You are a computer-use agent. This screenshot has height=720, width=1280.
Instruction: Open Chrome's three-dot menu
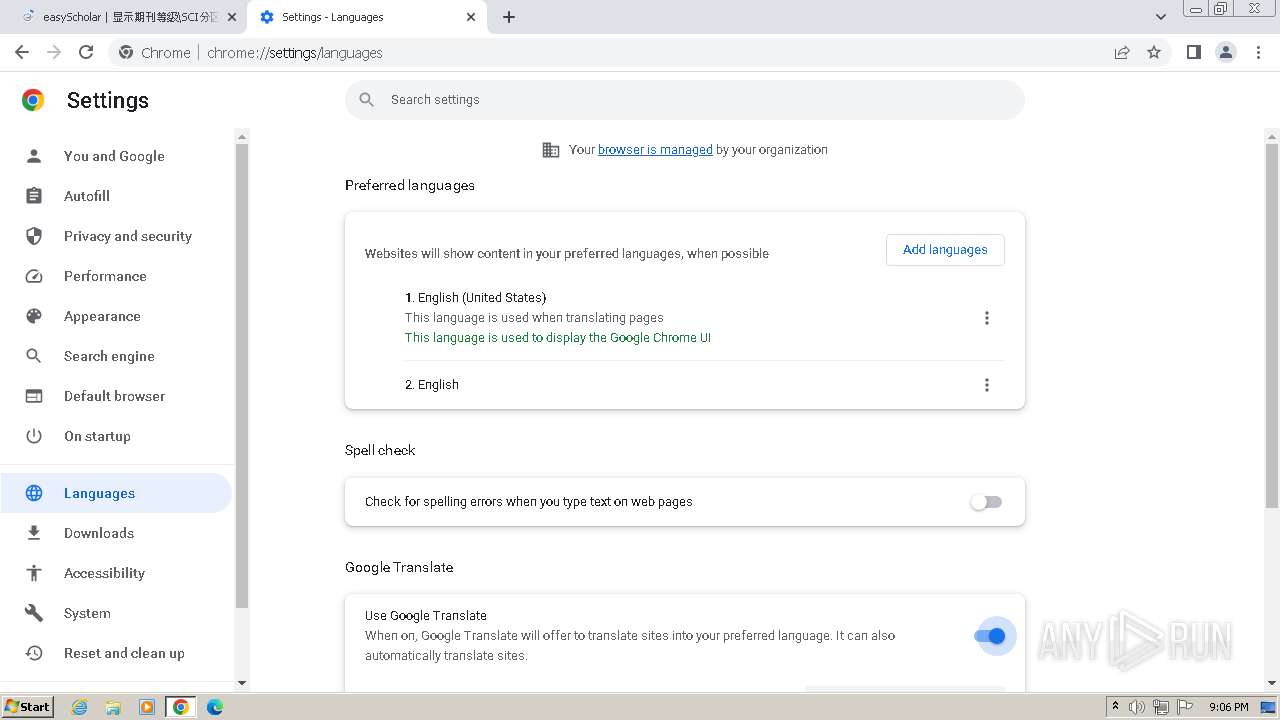coord(1259,53)
